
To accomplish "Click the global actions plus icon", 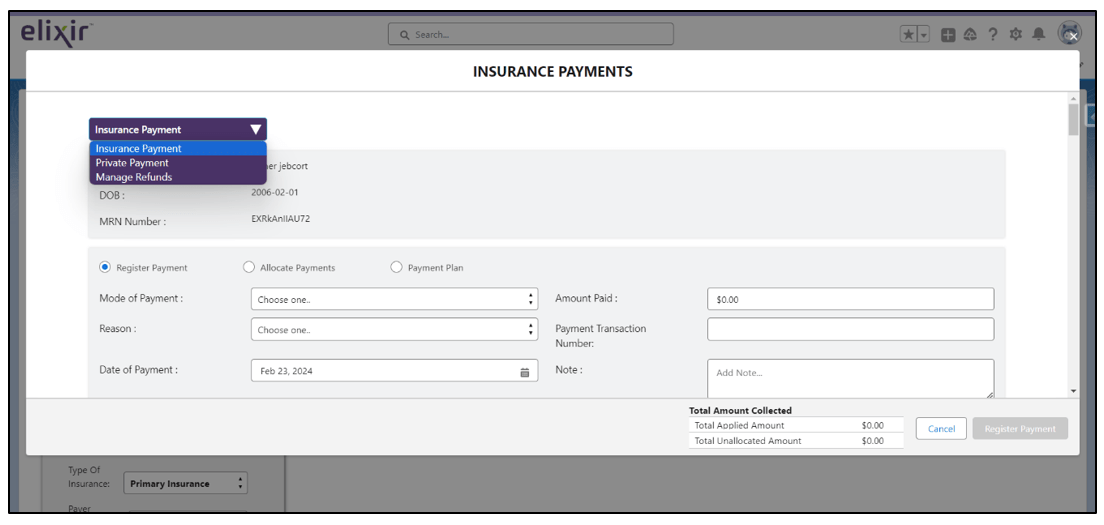I will 948,34.
